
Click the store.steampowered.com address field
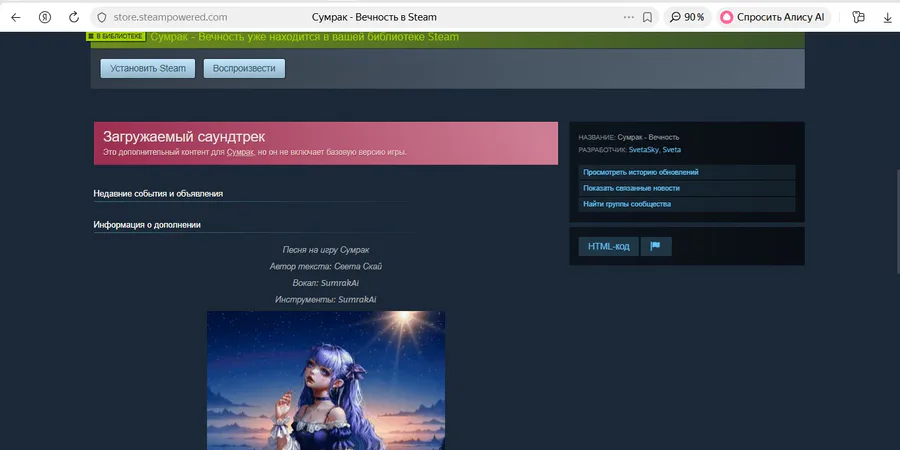click(170, 17)
